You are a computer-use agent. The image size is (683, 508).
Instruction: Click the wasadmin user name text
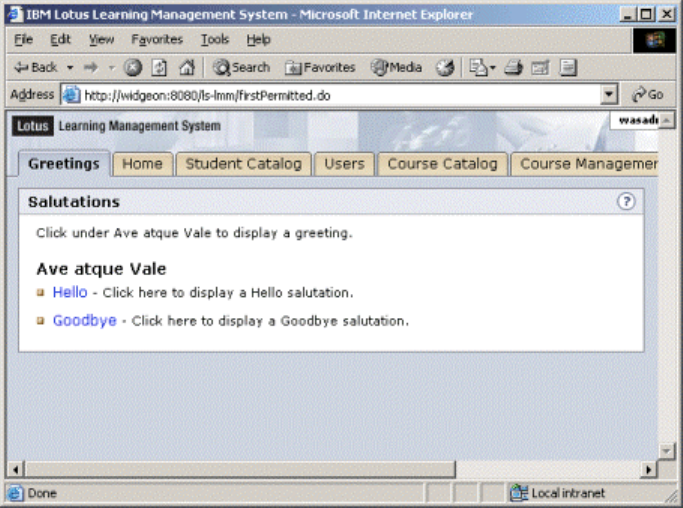tap(639, 119)
